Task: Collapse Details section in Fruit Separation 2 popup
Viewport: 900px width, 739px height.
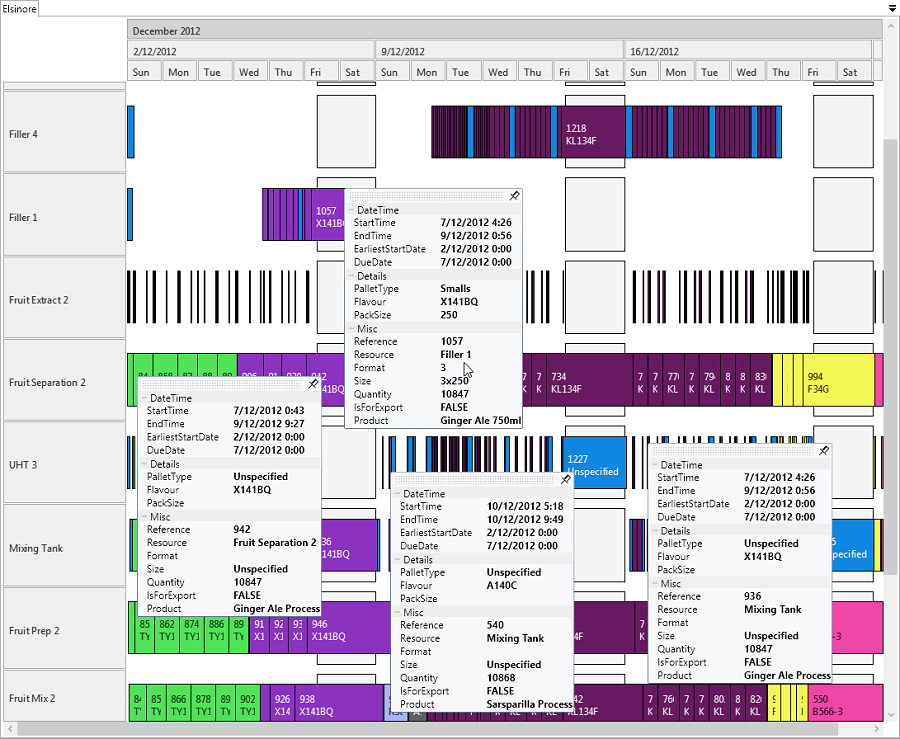Action: [x=145, y=464]
